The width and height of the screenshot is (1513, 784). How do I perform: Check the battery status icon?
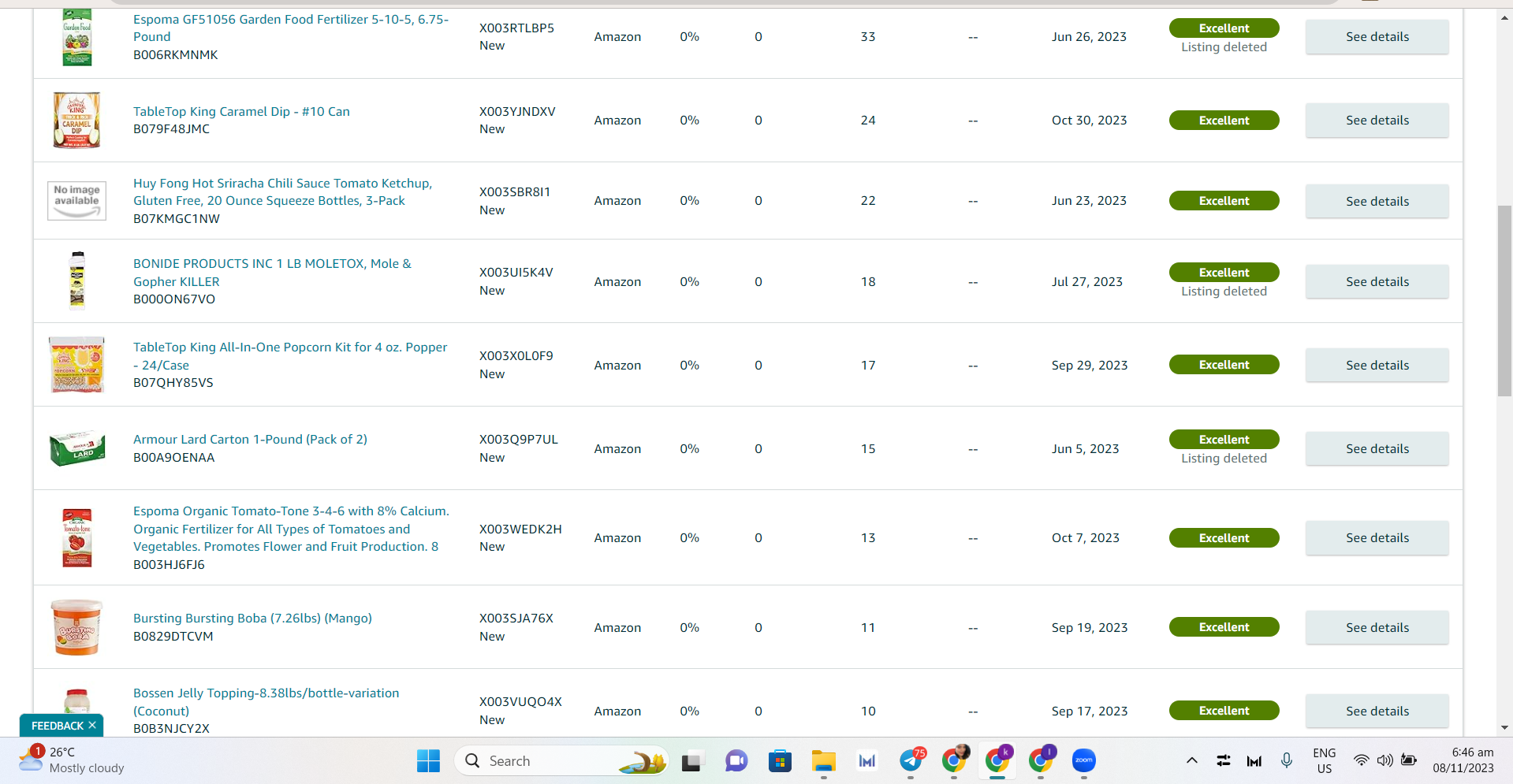(x=1409, y=760)
